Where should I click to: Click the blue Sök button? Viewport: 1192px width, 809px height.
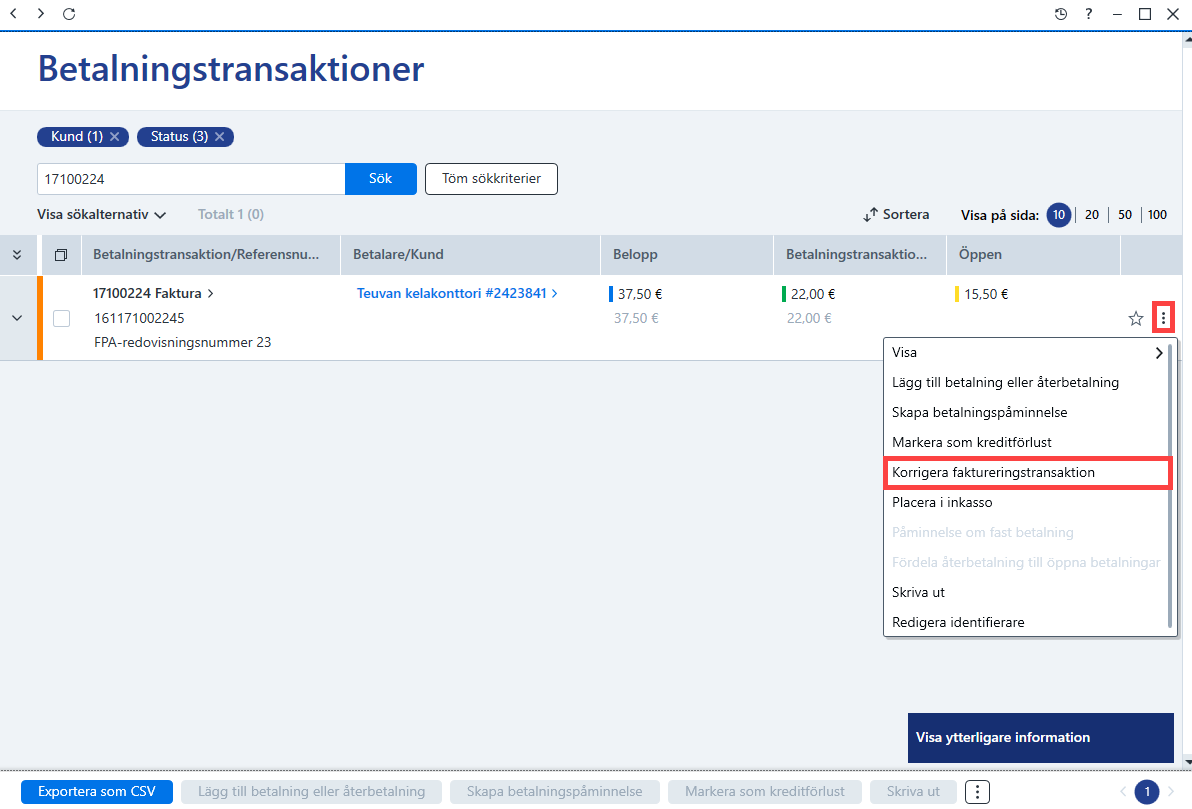pyautogui.click(x=381, y=179)
